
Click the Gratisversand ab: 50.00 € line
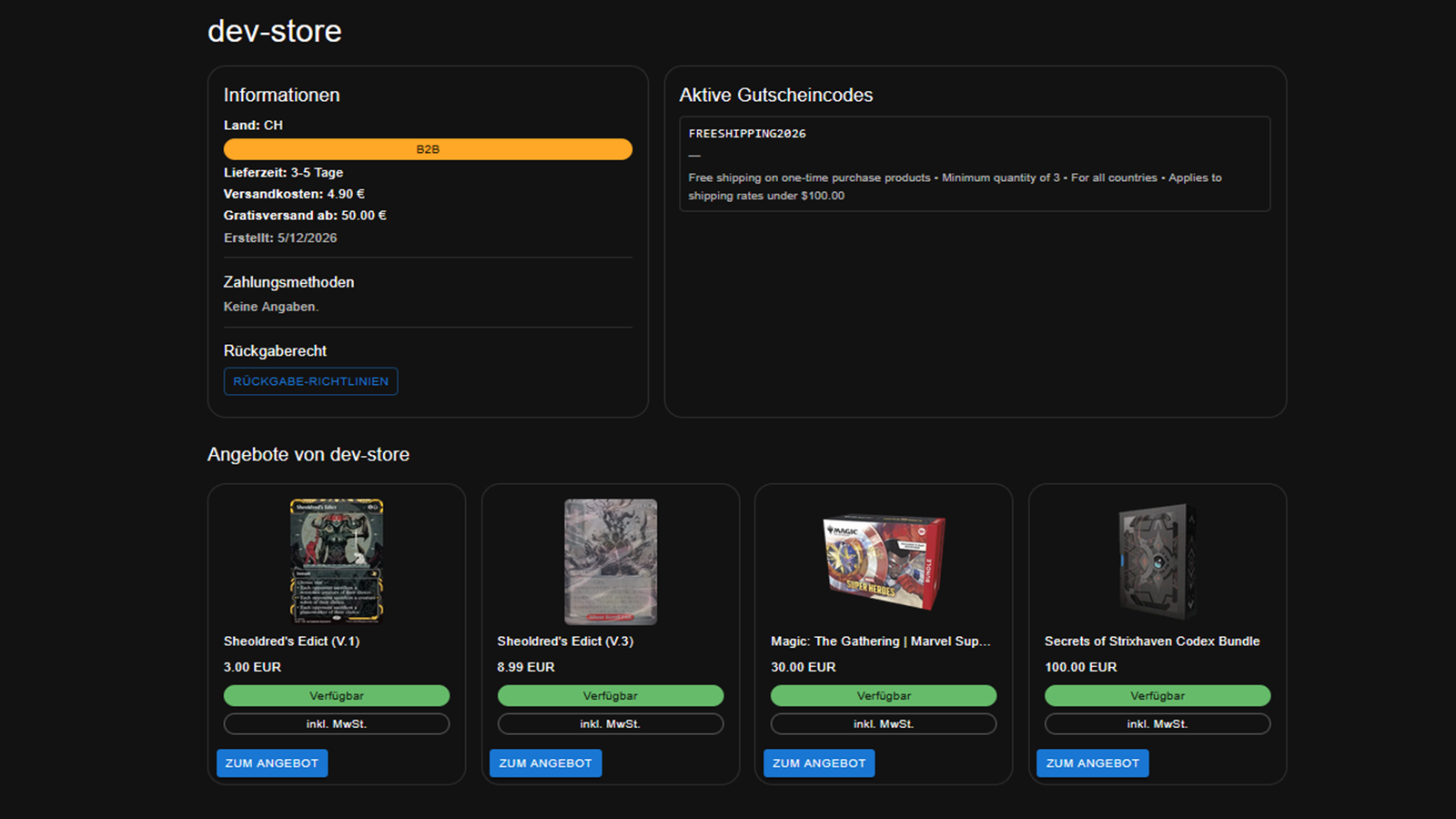click(x=305, y=216)
